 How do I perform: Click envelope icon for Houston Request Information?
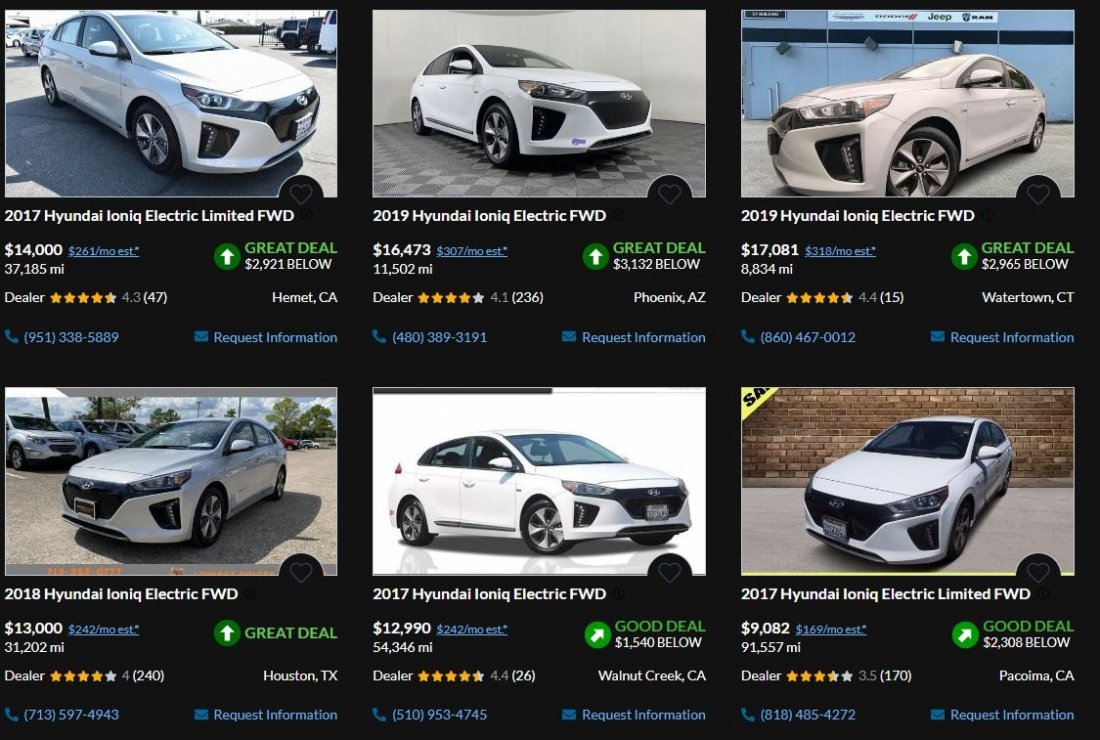click(201, 714)
